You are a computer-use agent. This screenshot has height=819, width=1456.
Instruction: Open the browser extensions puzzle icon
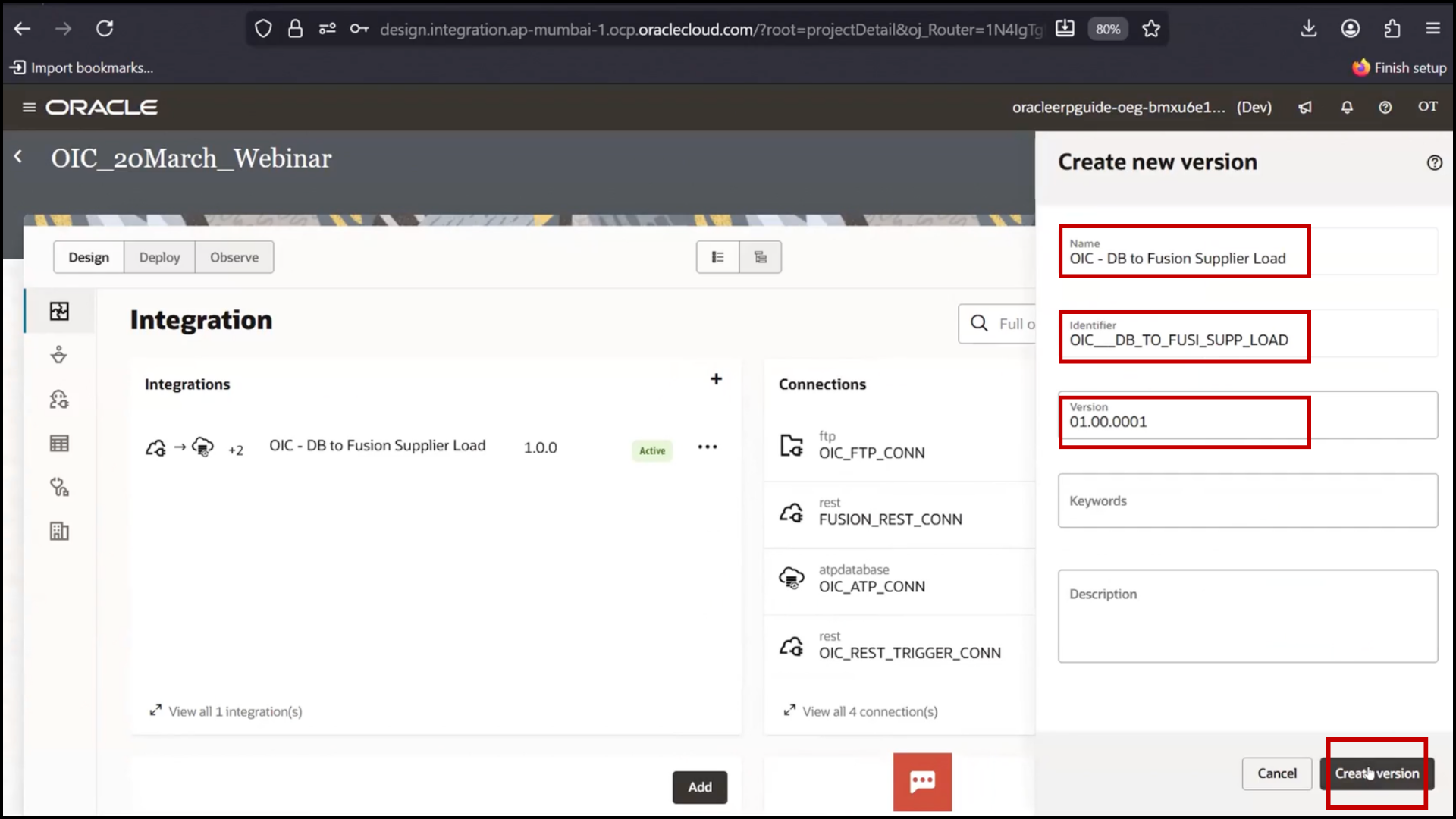coord(1392,29)
